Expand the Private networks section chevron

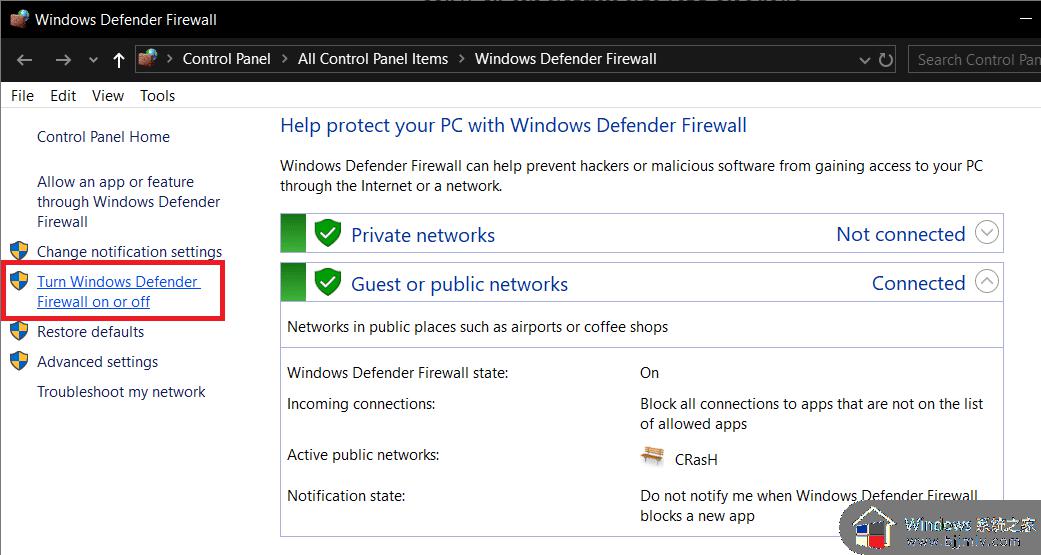click(987, 233)
